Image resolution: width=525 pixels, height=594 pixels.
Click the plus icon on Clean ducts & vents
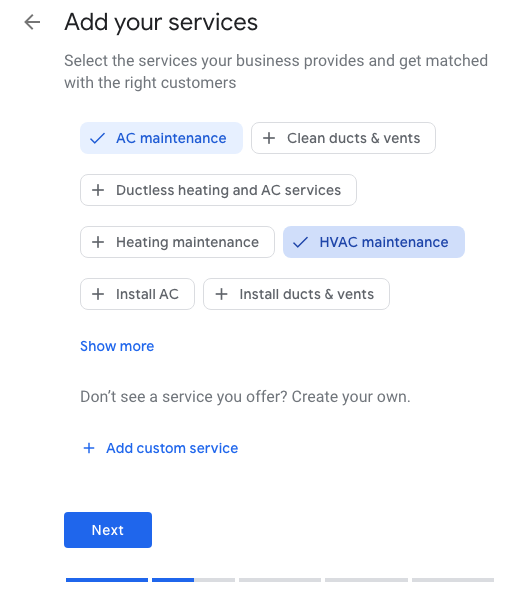tap(269, 138)
